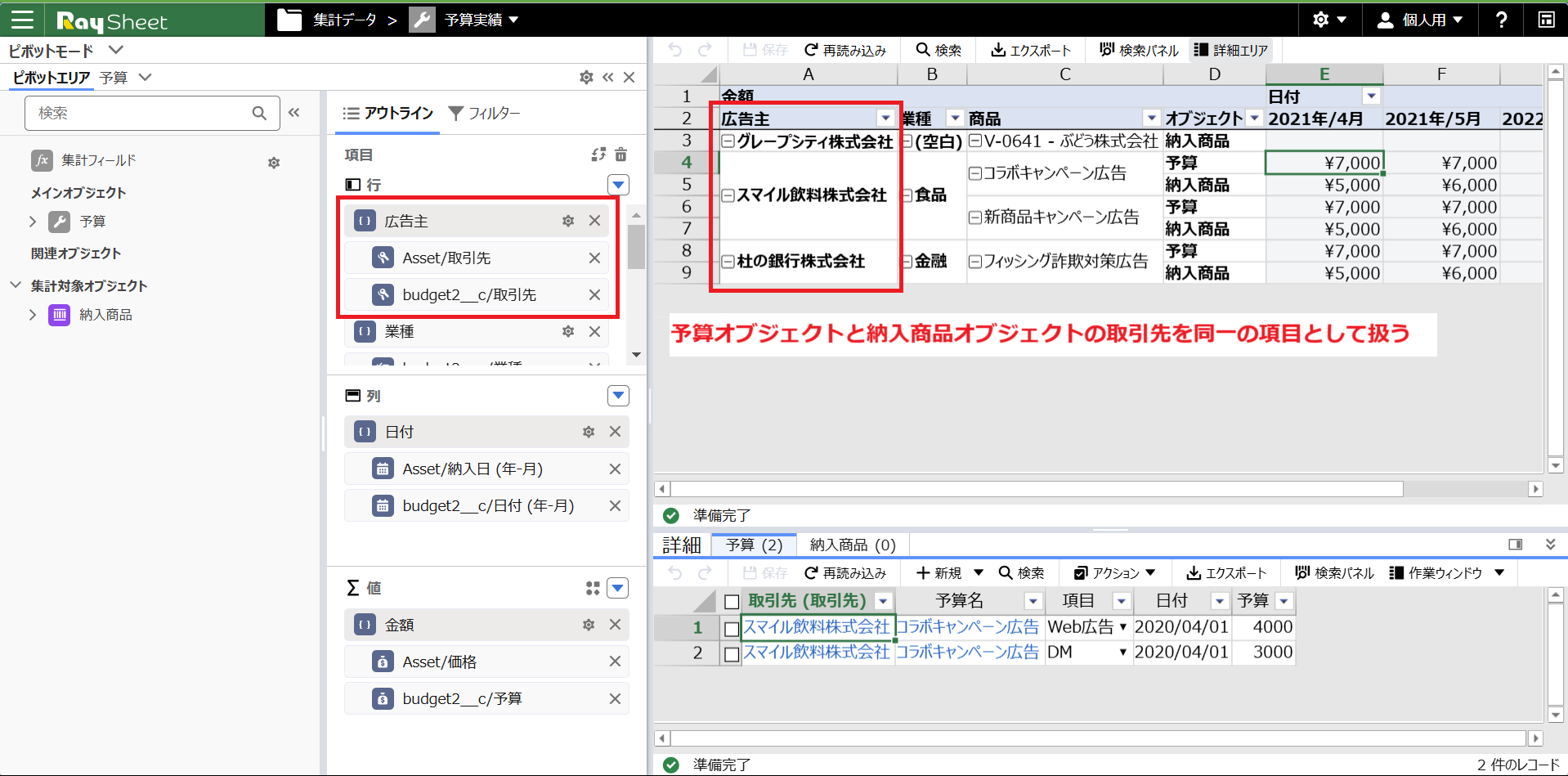Select the 予算 (2) detail tab
1568x776 pixels.
[754, 545]
